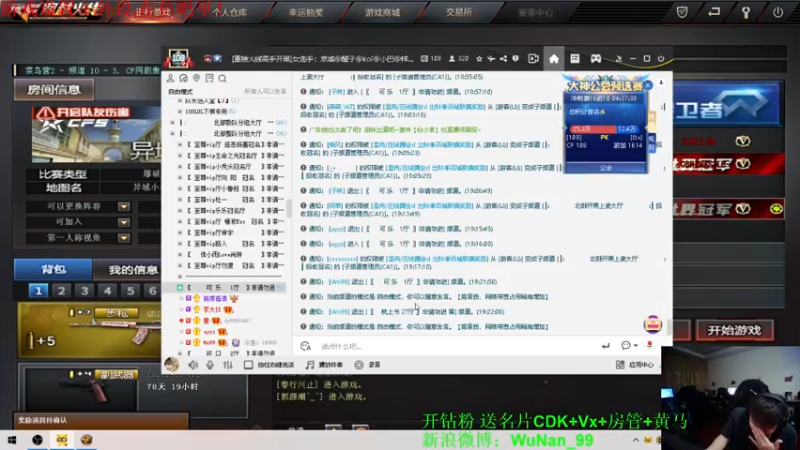Click the 开始游戏 start button
Image resolution: width=800 pixels, height=450 pixels.
(734, 331)
